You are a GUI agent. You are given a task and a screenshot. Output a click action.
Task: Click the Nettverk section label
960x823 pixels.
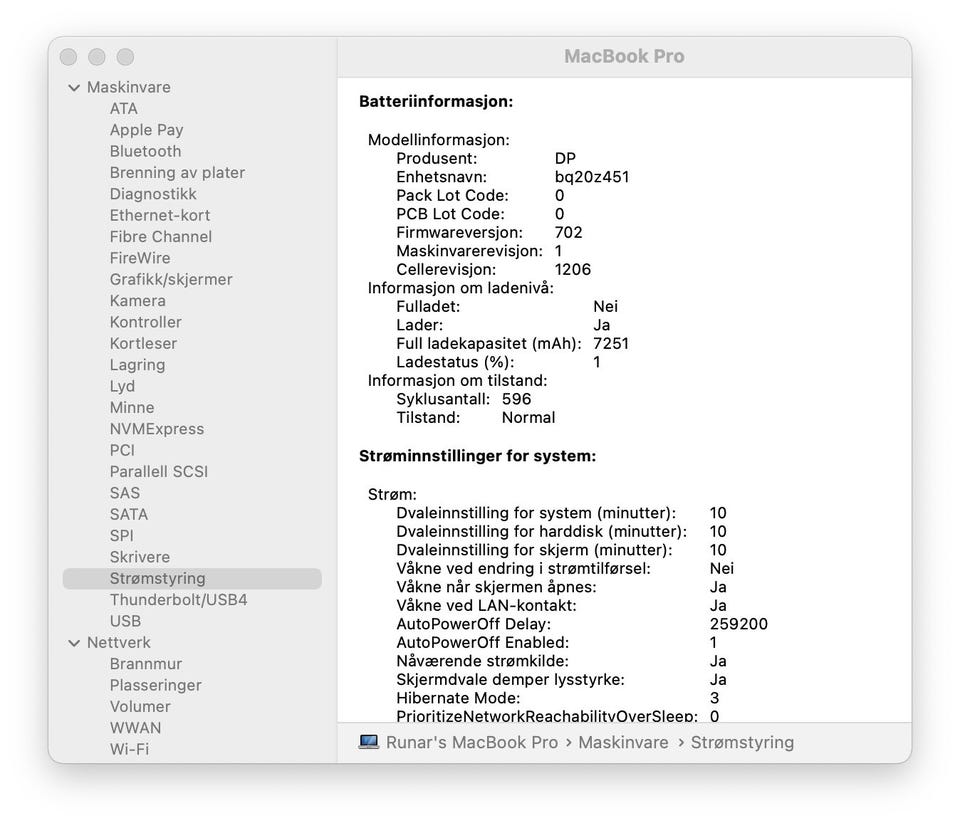(119, 643)
